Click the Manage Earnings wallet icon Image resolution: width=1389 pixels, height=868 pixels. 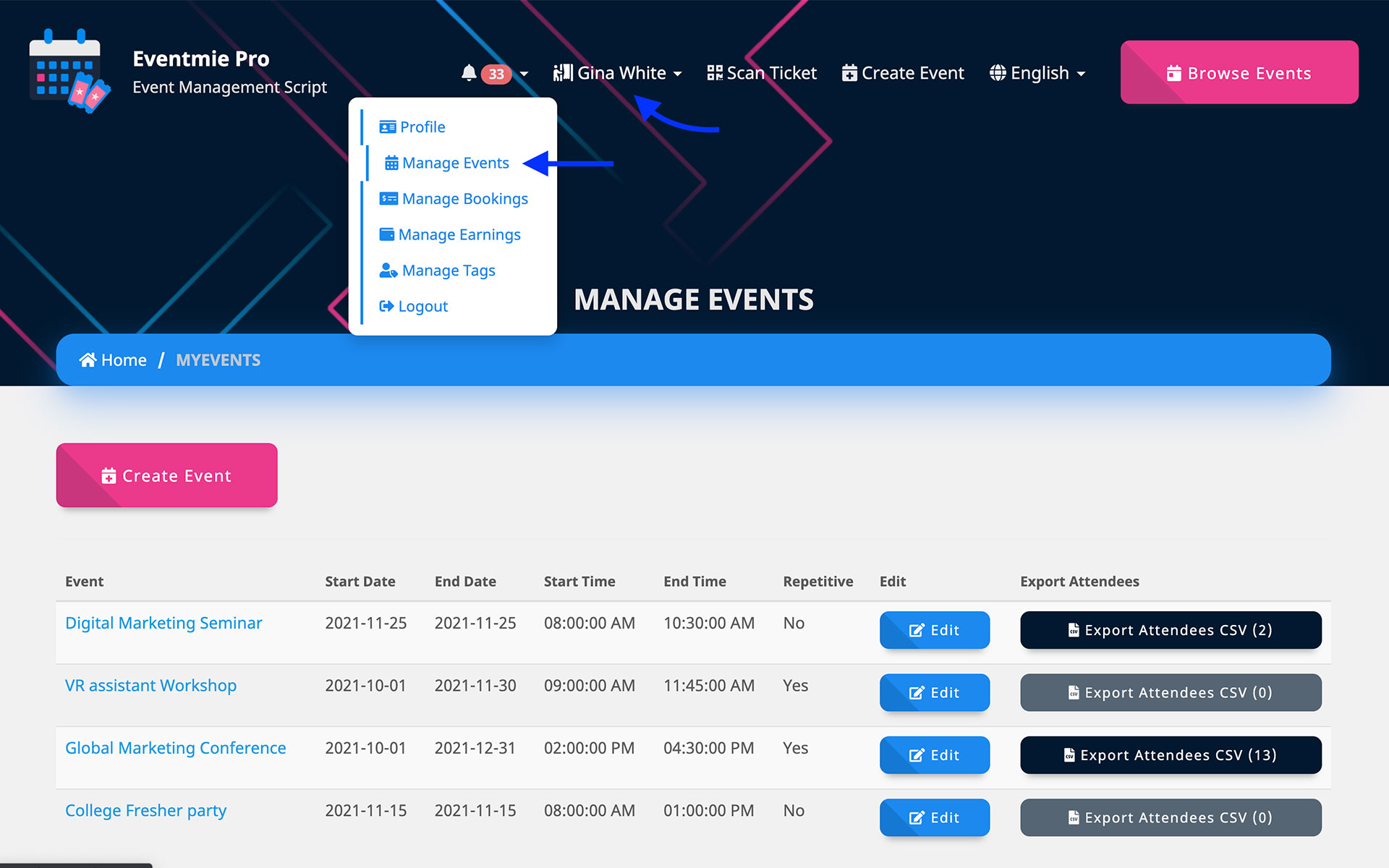386,234
